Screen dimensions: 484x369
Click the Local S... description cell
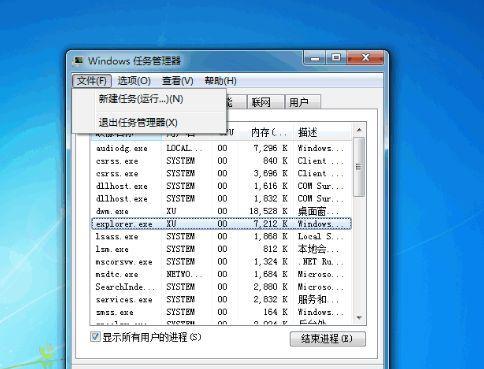click(x=320, y=236)
